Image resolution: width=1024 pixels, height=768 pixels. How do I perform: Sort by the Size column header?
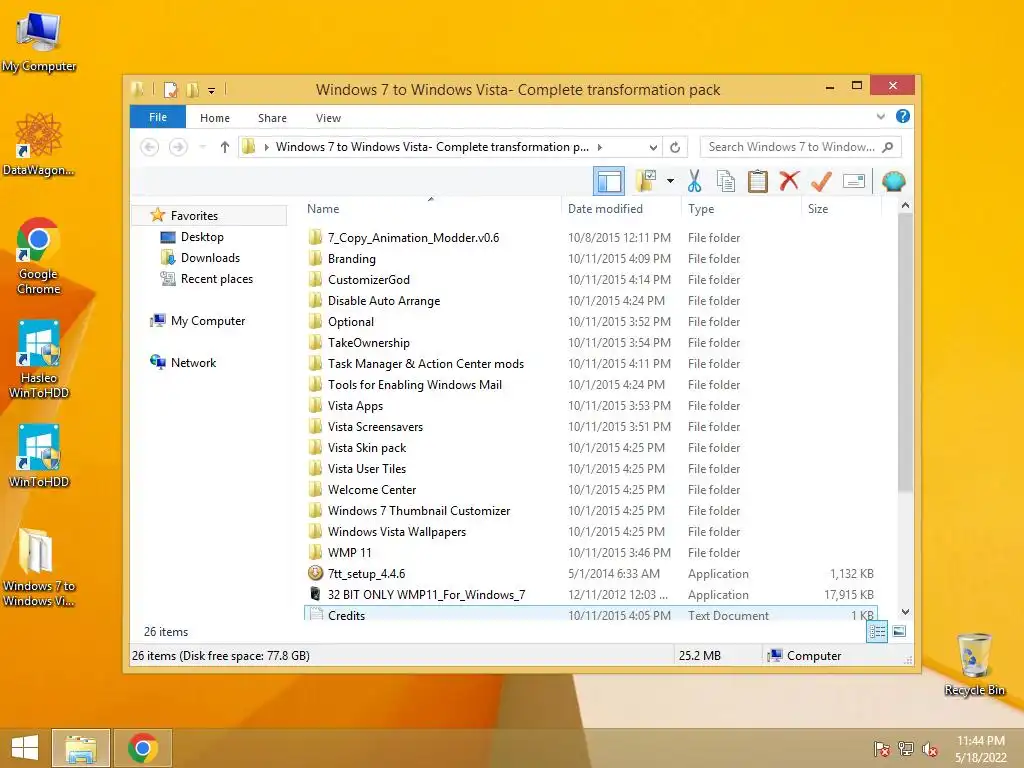[x=841, y=209]
